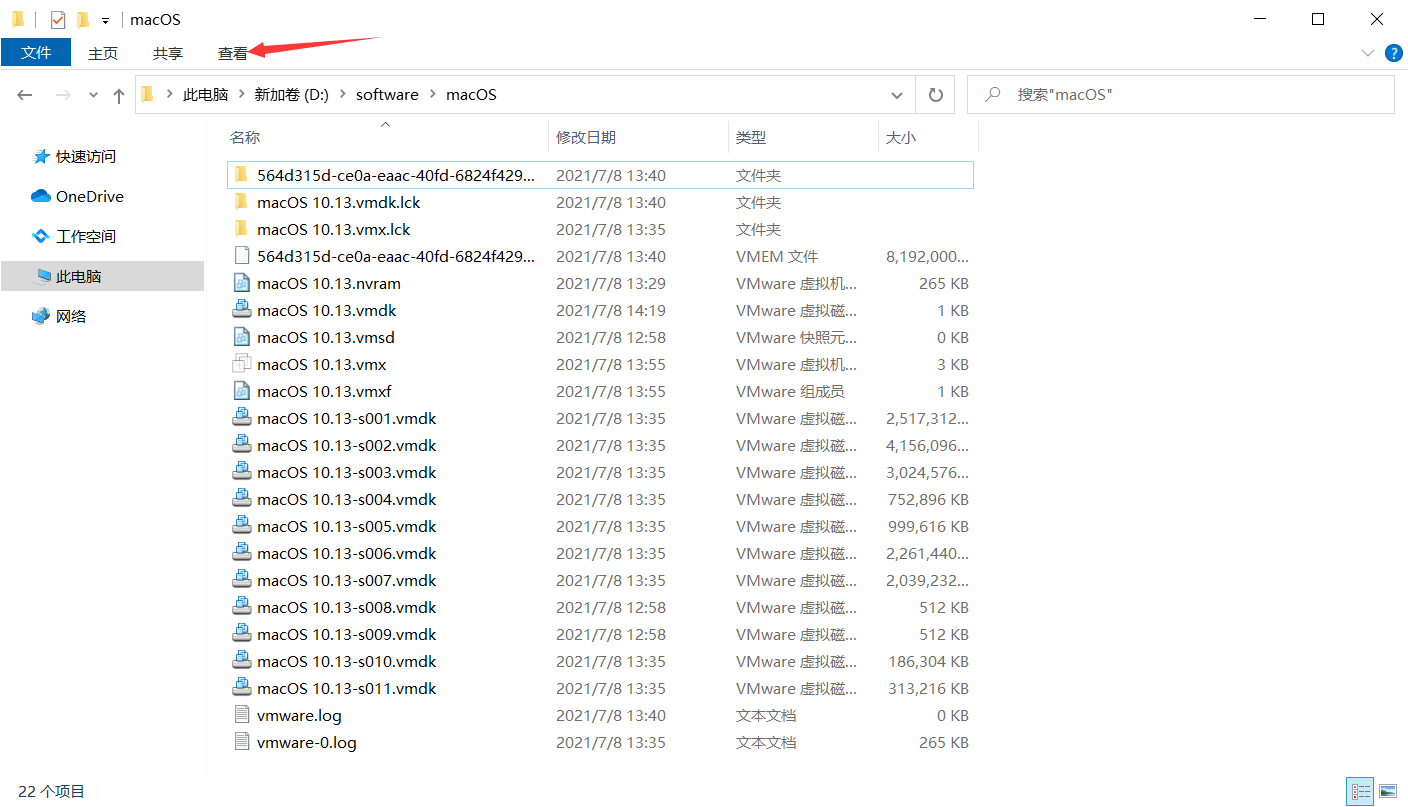Select macOS 10.13.nvram file icon
This screenshot has height=807, width=1408.
coord(241,283)
